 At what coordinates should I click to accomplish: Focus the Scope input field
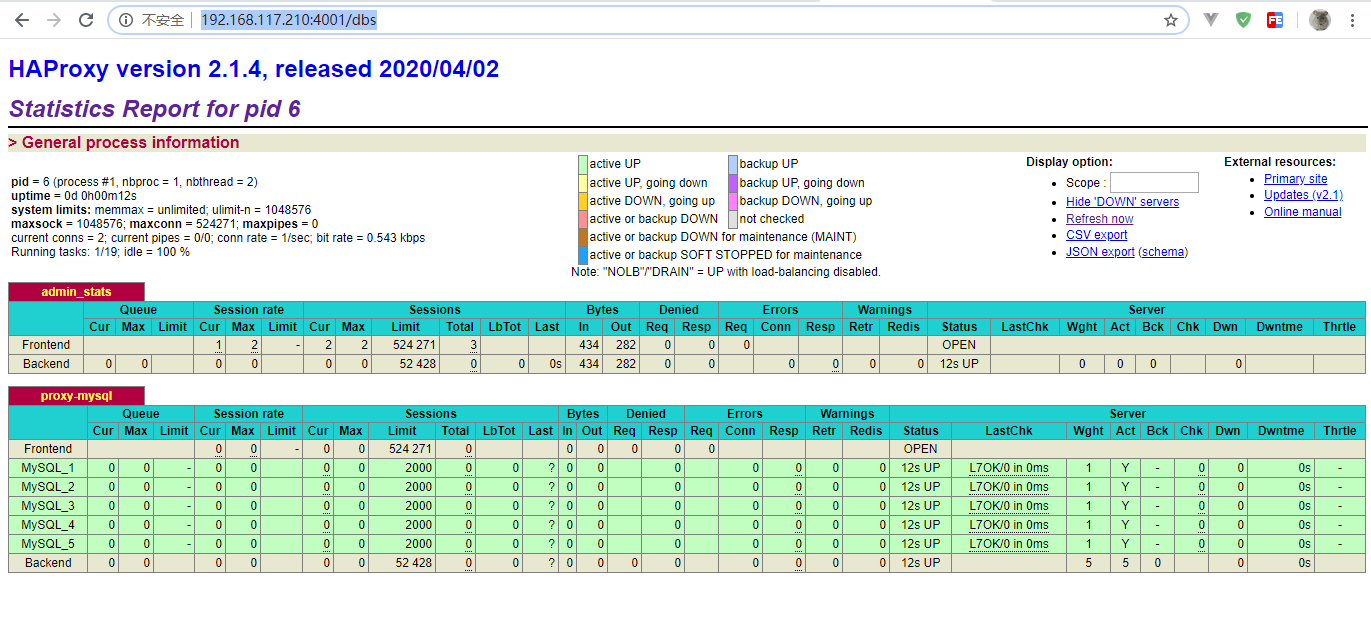pyautogui.click(x=1154, y=182)
